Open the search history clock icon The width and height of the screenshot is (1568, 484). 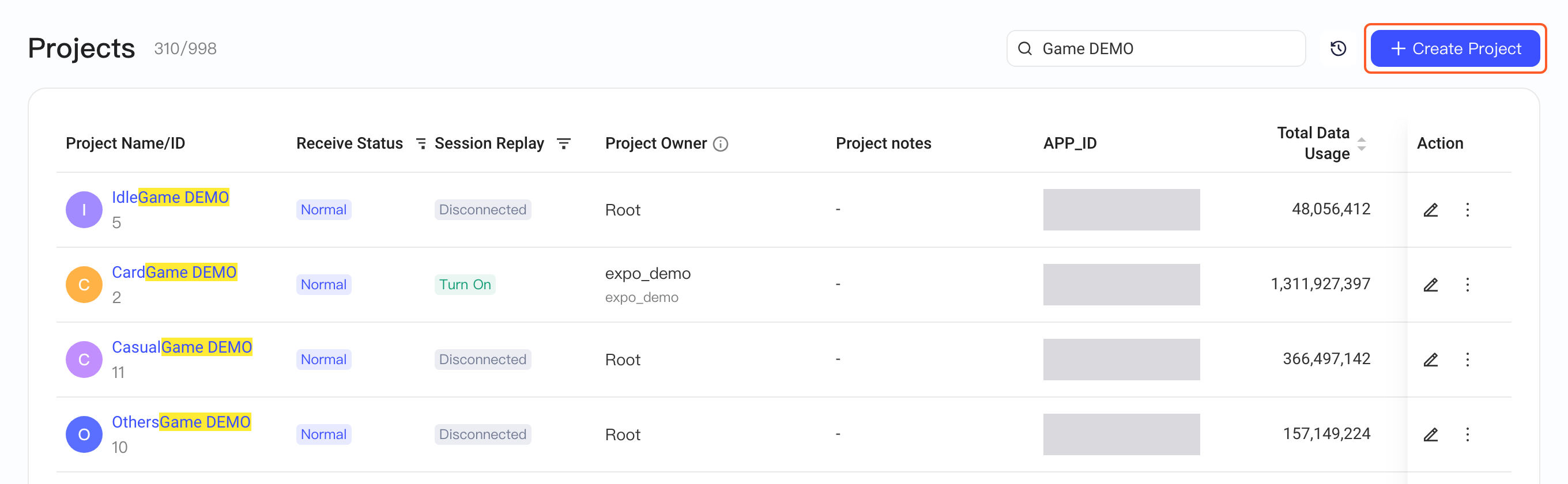(1338, 48)
